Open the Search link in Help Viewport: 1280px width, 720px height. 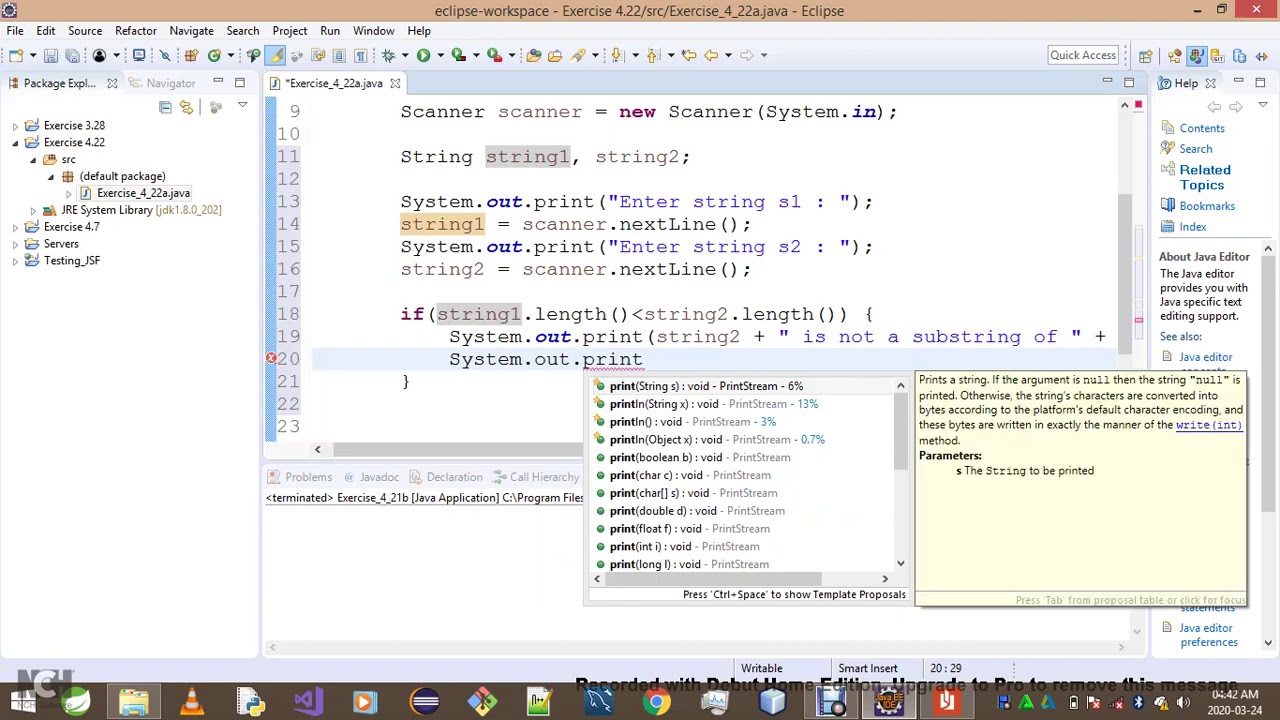(1195, 149)
